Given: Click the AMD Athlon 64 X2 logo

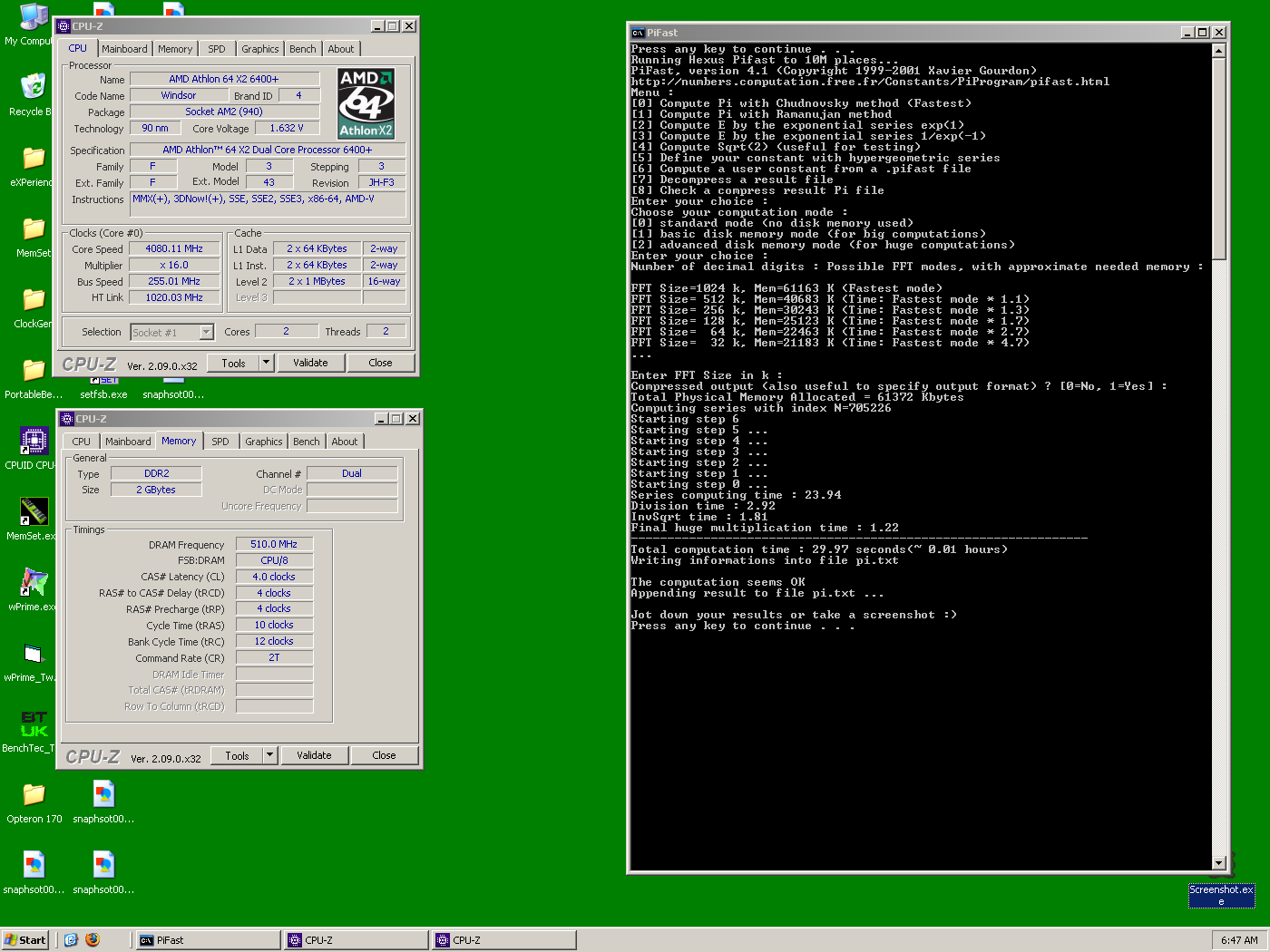Looking at the screenshot, I should (366, 103).
